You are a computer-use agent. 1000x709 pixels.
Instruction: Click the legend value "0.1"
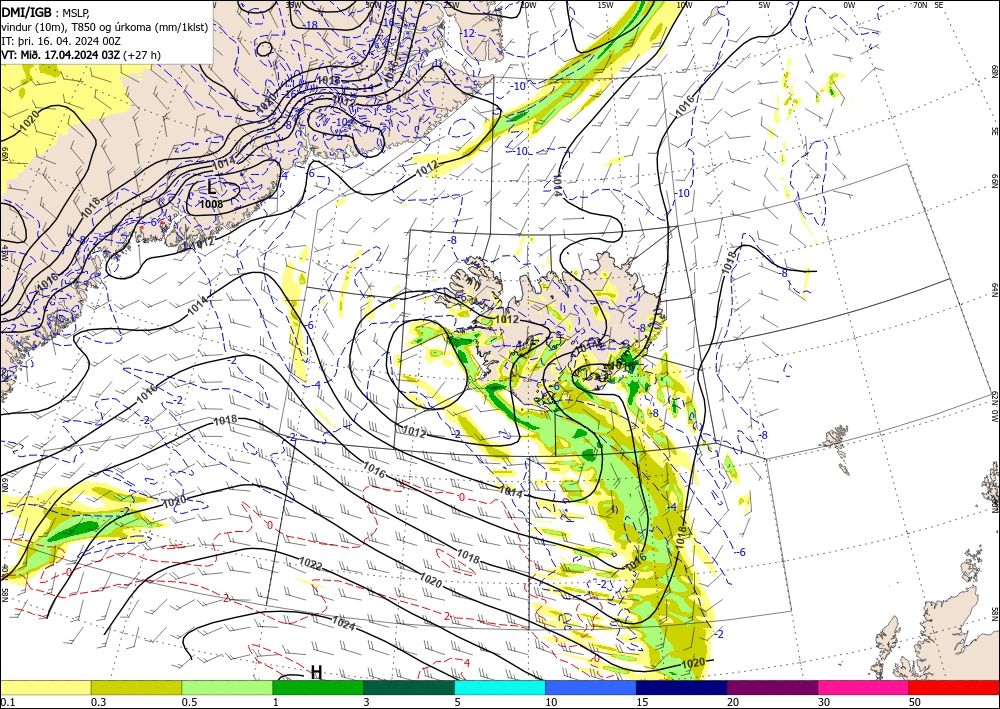7,702
